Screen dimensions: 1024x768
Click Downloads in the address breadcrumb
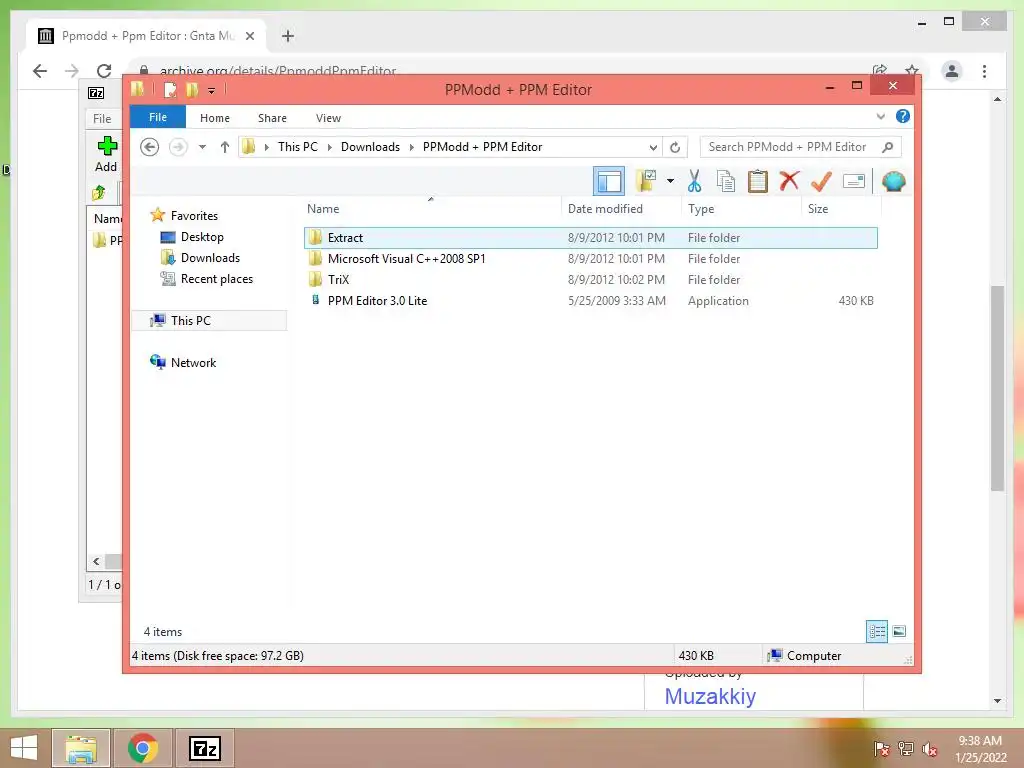(x=370, y=147)
